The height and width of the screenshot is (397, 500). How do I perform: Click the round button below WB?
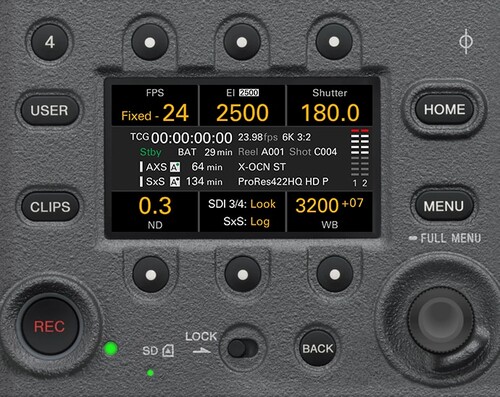pyautogui.click(x=335, y=275)
